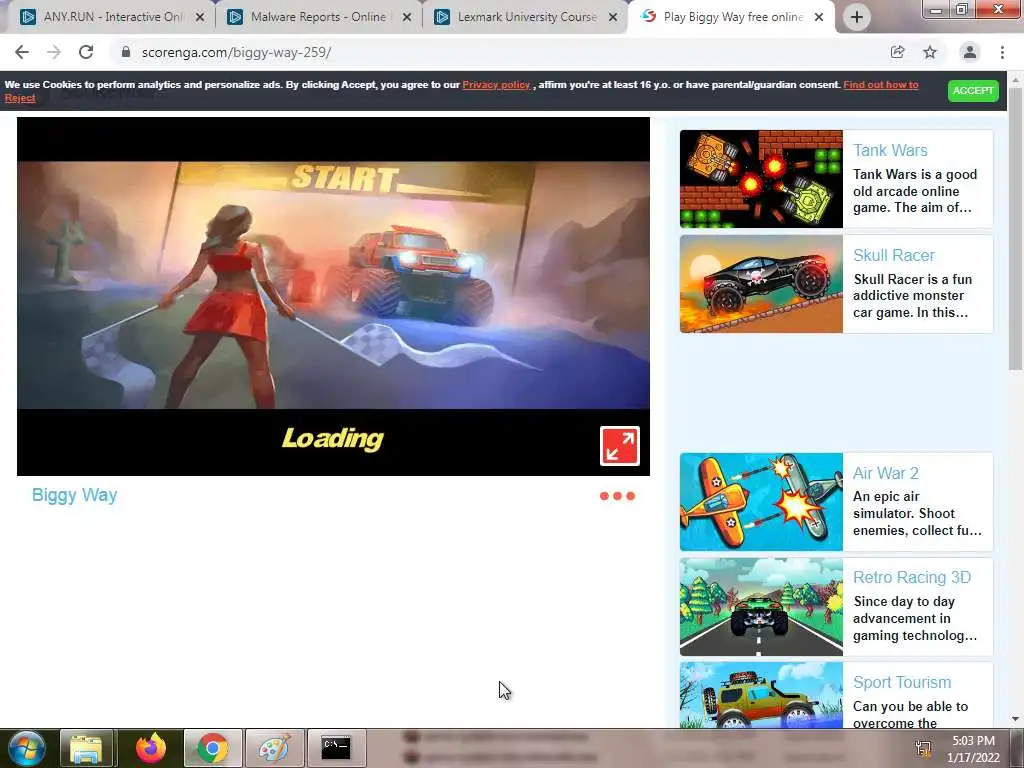
Task: Accept cookies with the green ACCEPT button
Action: click(x=973, y=90)
